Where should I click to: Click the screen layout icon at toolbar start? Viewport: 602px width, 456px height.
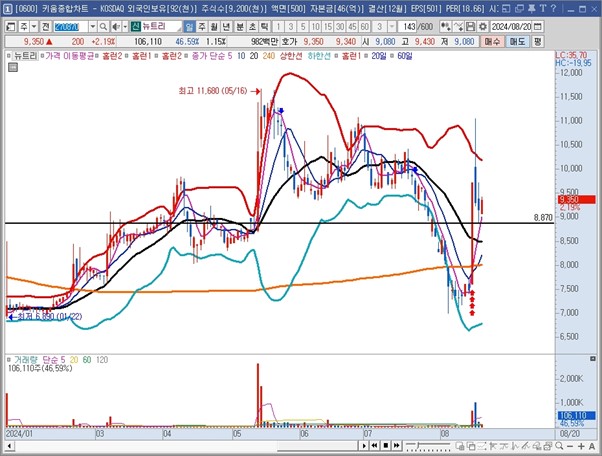tap(12, 26)
